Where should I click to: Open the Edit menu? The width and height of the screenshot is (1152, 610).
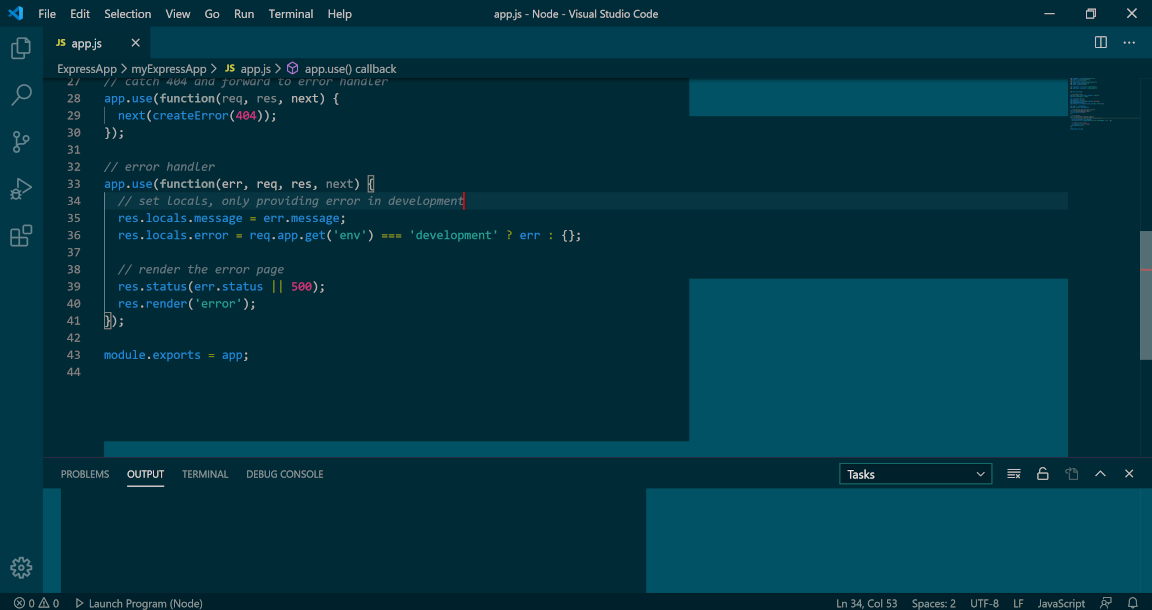tap(80, 14)
